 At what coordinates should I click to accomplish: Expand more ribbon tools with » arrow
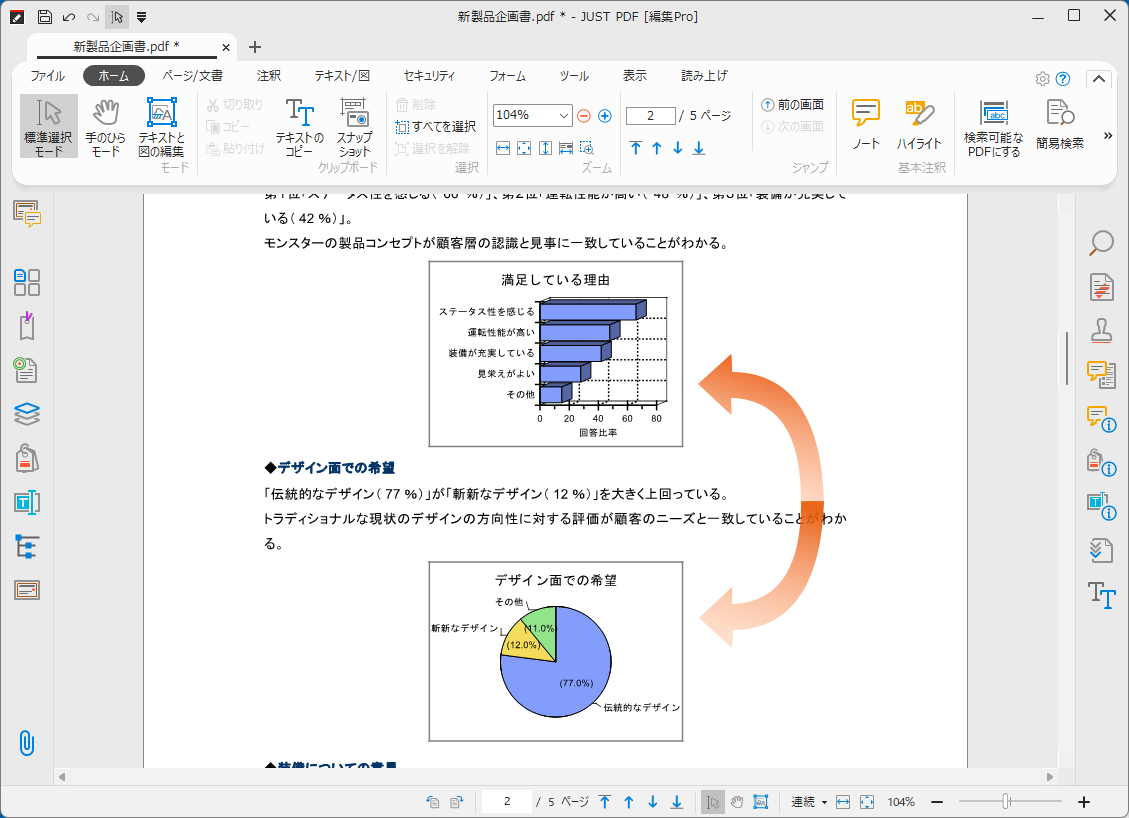[x=1108, y=135]
